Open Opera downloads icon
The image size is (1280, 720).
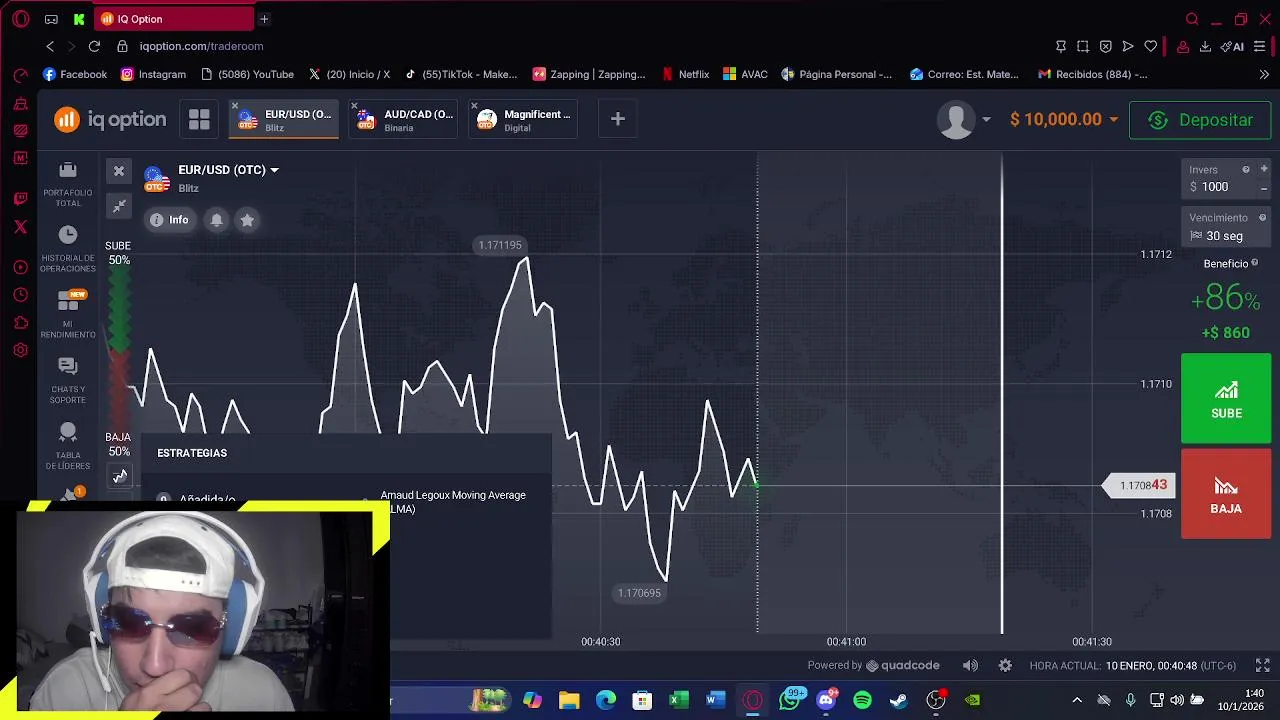(1205, 46)
